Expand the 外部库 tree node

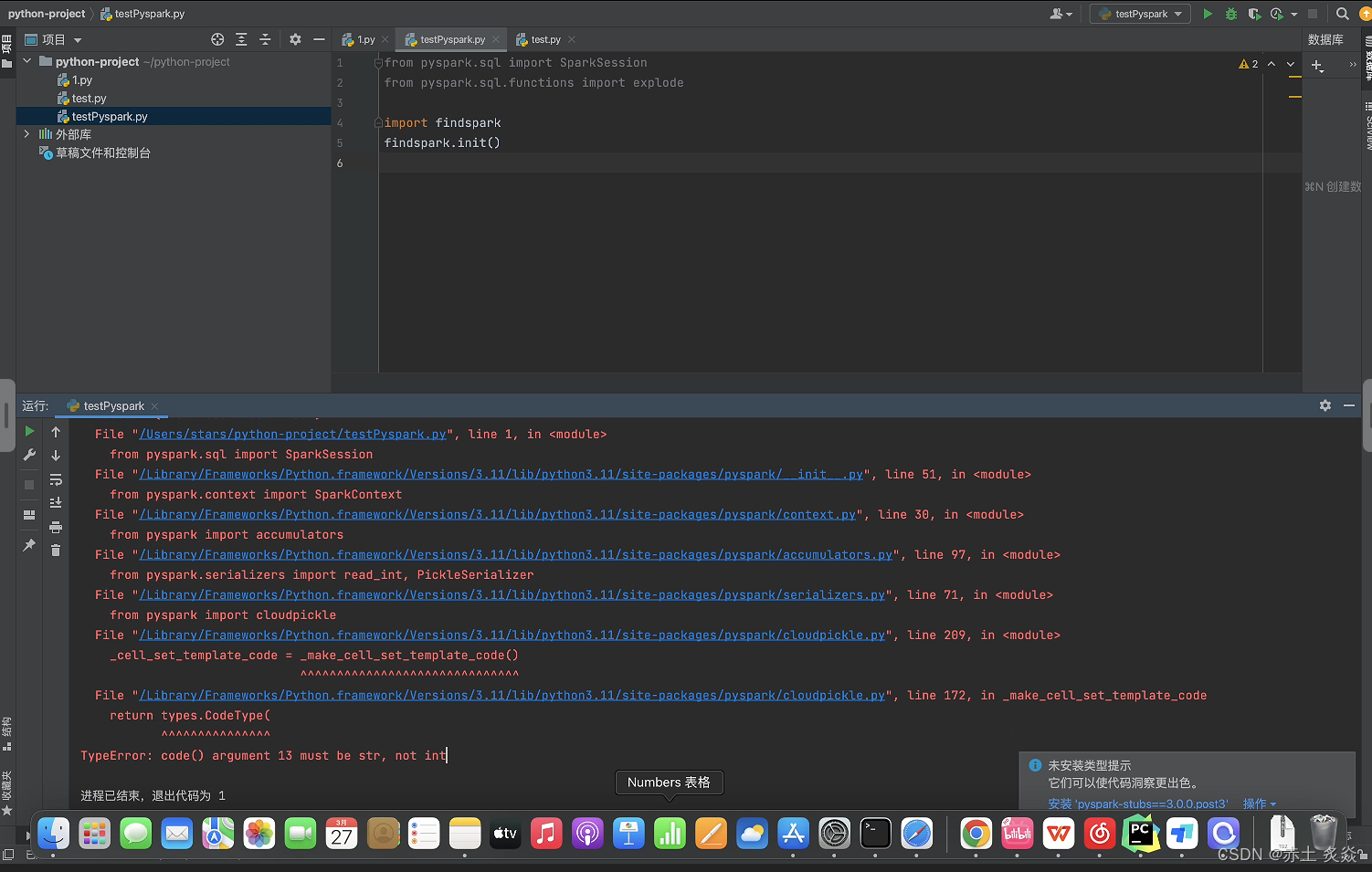pos(27,134)
